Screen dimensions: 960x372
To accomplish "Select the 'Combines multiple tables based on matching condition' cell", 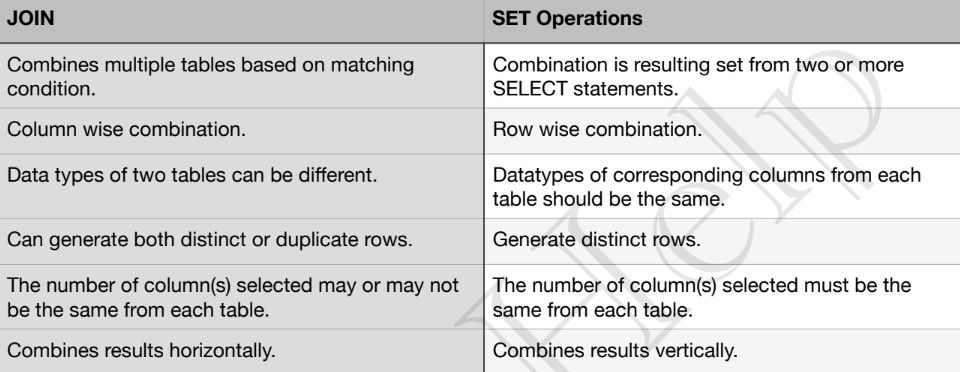I will point(242,76).
